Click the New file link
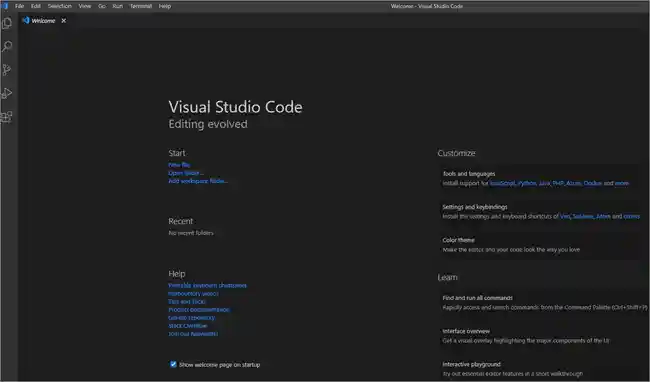The image size is (650, 382). pyautogui.click(x=179, y=165)
